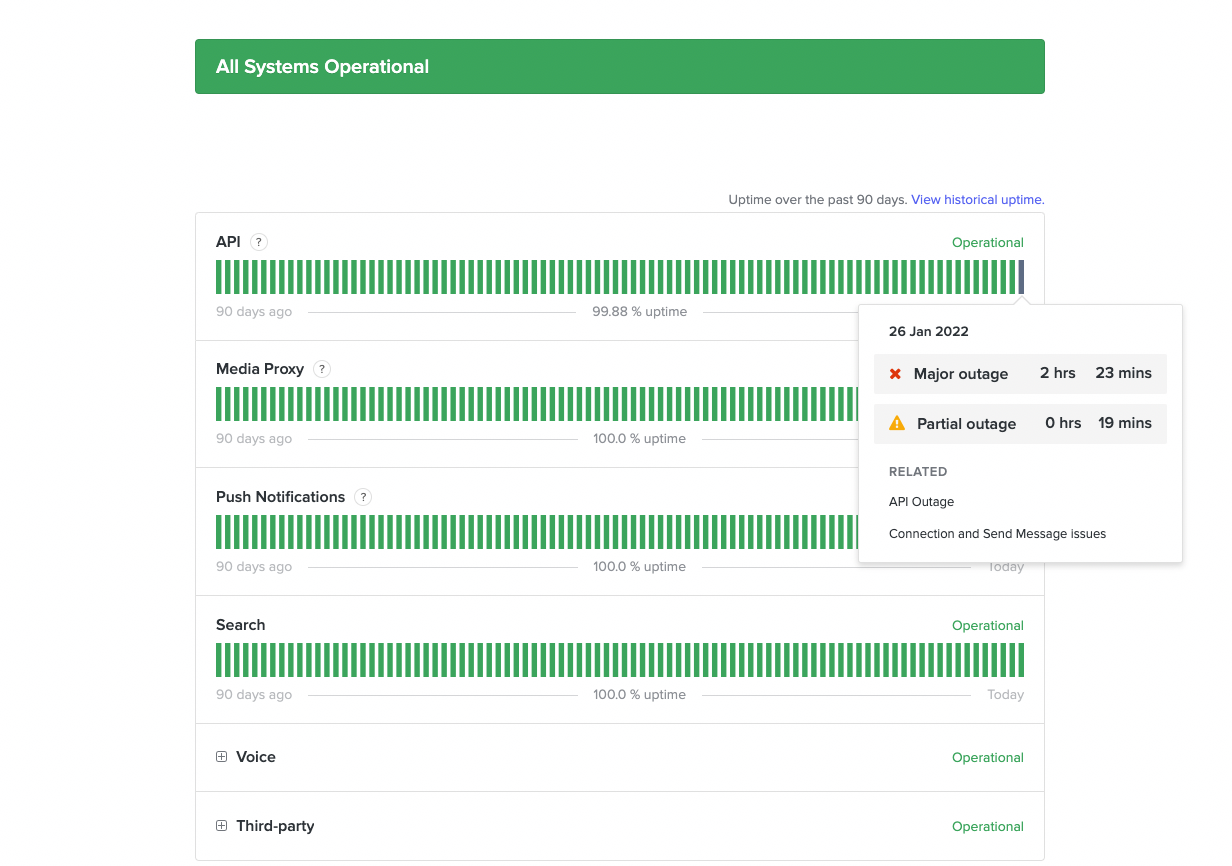Click the yellow Partial outage warning triangle
Image resolution: width=1232 pixels, height=866 pixels.
897,423
